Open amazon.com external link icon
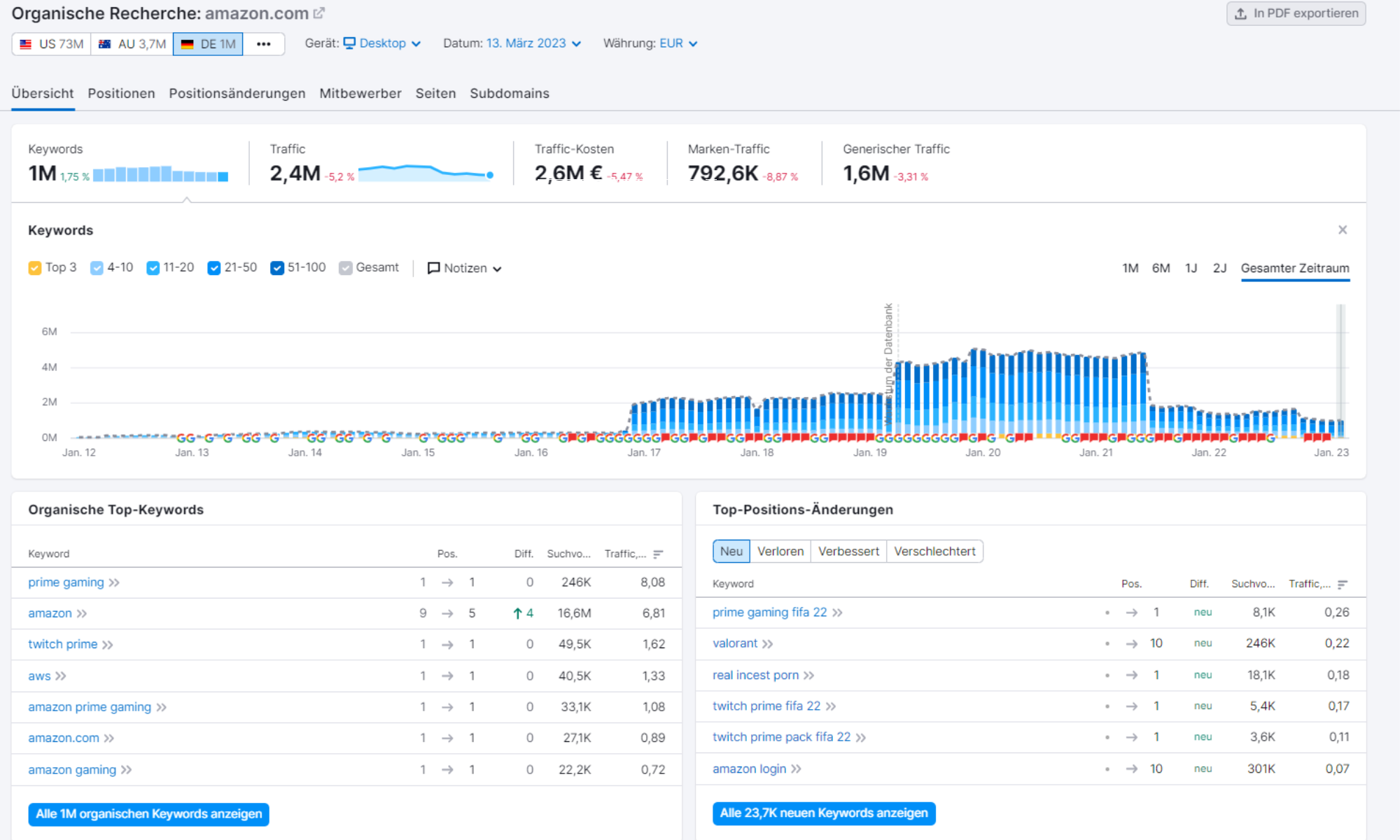The height and width of the screenshot is (840, 1400). tap(319, 13)
